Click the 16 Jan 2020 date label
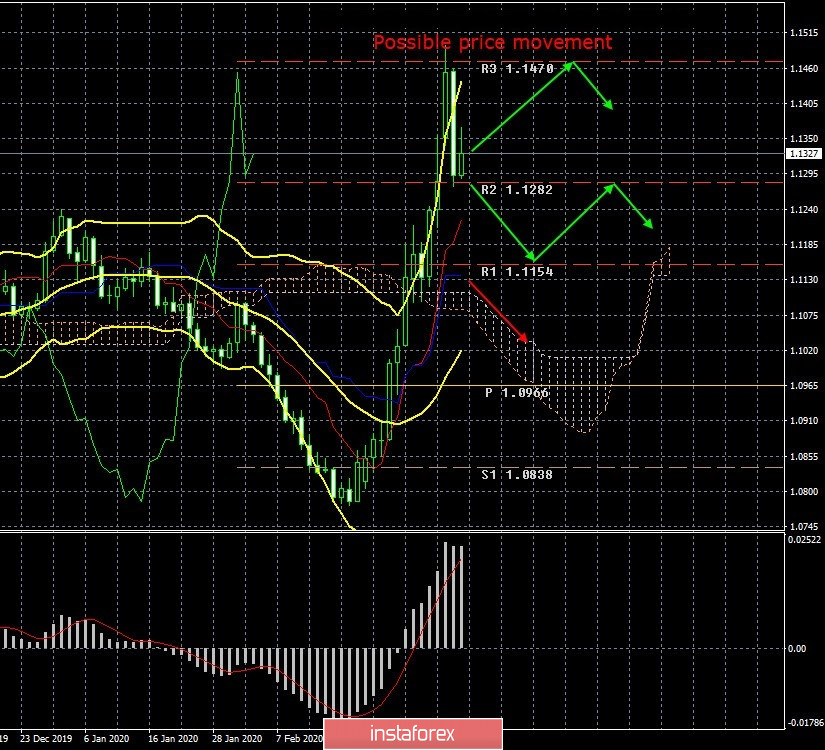Screen dimensions: 825x750 (173, 738)
